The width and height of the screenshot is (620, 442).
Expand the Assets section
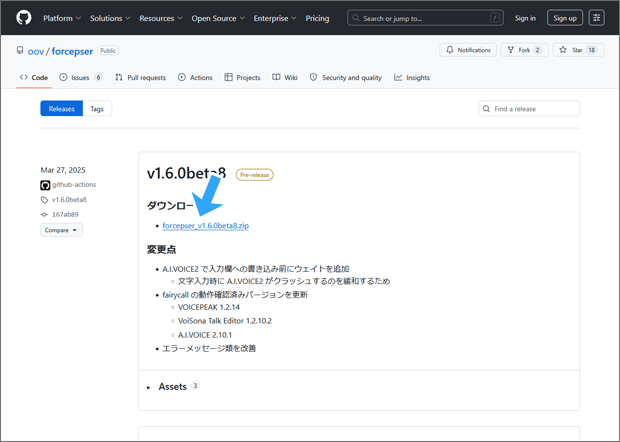pyautogui.click(x=172, y=386)
